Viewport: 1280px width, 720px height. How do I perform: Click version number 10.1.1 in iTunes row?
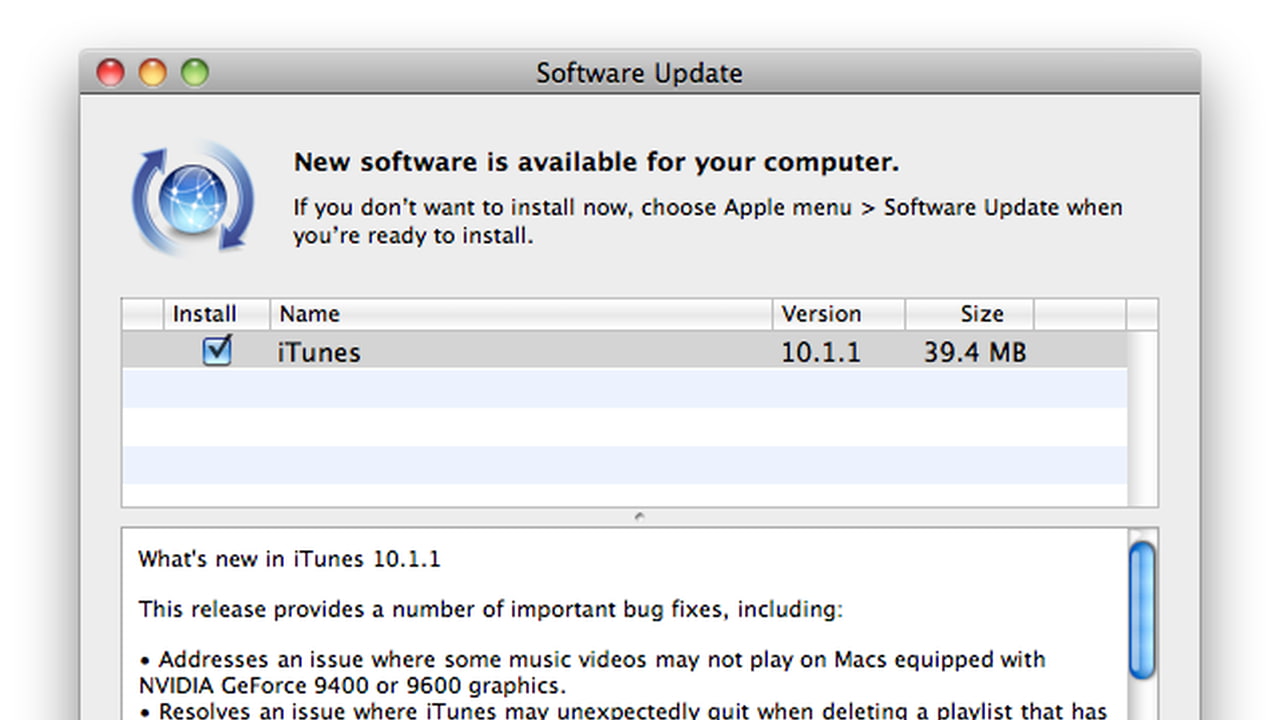[x=821, y=352]
